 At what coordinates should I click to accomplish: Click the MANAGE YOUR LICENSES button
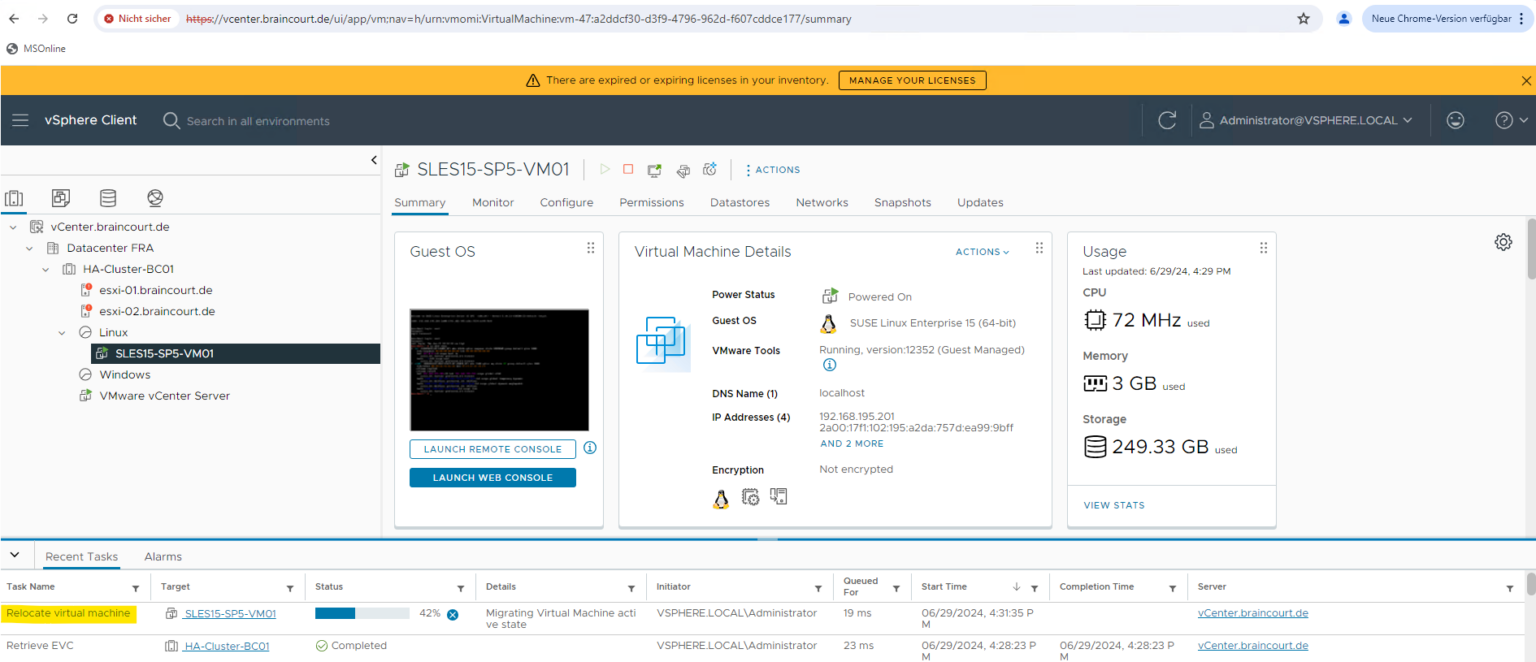pyautogui.click(x=911, y=80)
